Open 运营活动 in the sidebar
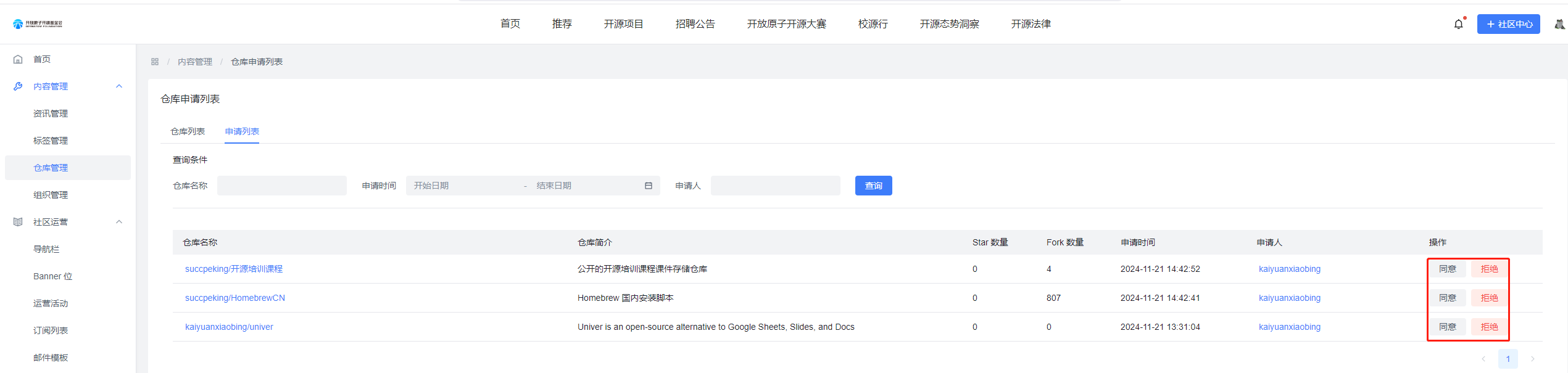Image resolution: width=1568 pixels, height=373 pixels. (x=51, y=303)
